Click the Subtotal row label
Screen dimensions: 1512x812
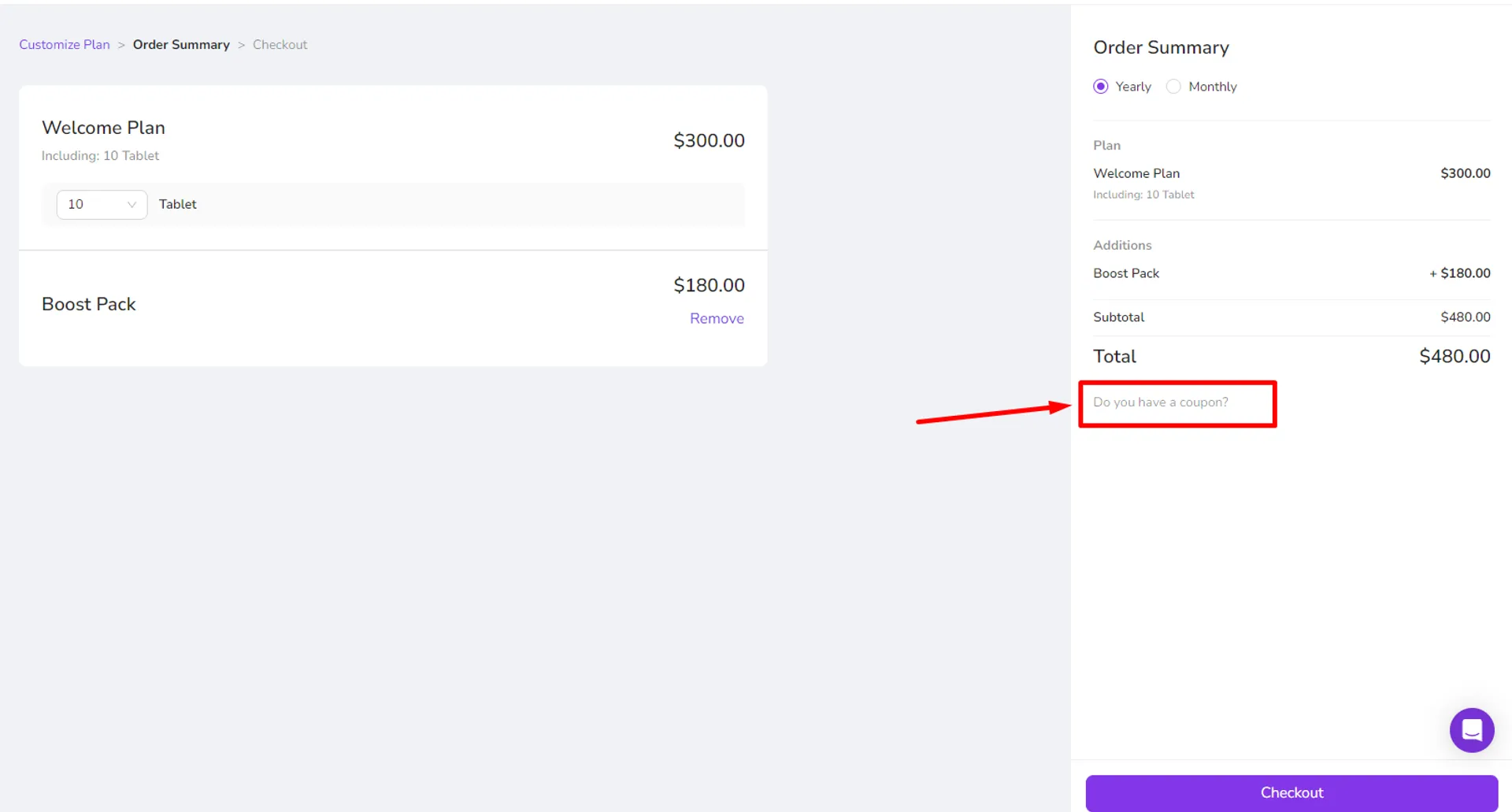click(1118, 317)
